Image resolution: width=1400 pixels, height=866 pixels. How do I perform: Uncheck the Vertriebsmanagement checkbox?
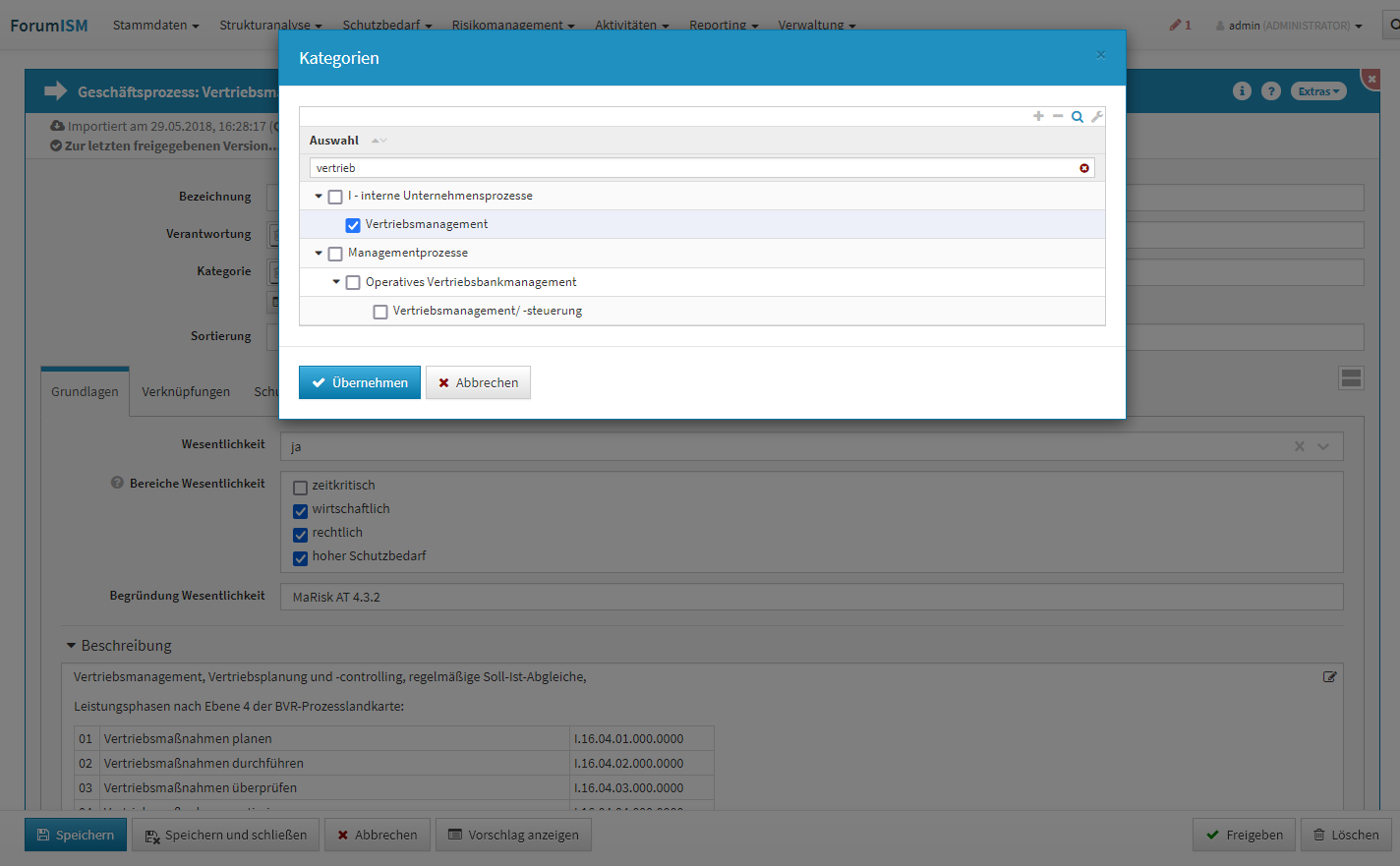pyautogui.click(x=353, y=225)
